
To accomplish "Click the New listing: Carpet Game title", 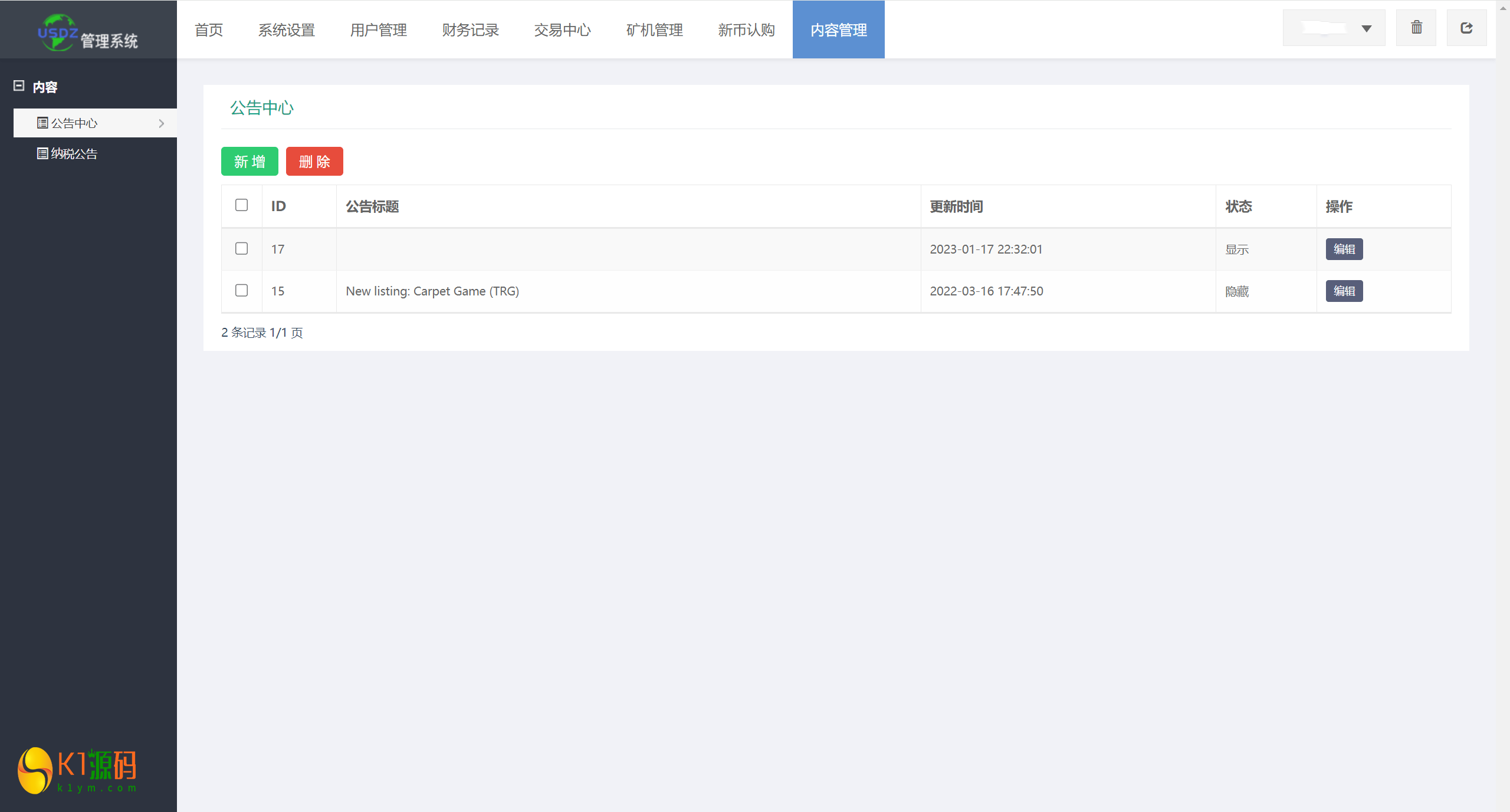I will point(432,291).
